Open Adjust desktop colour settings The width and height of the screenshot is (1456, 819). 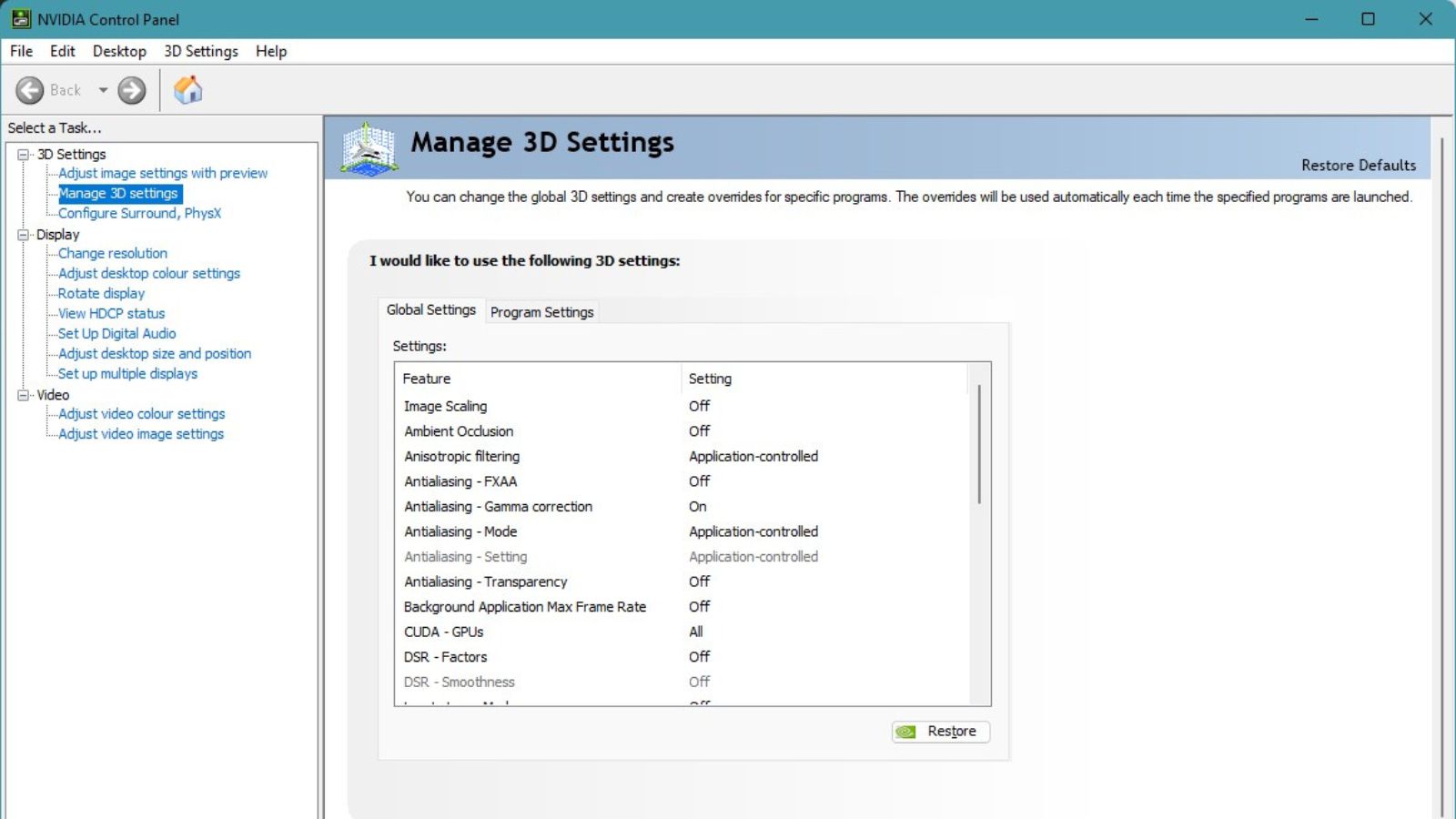(x=149, y=273)
